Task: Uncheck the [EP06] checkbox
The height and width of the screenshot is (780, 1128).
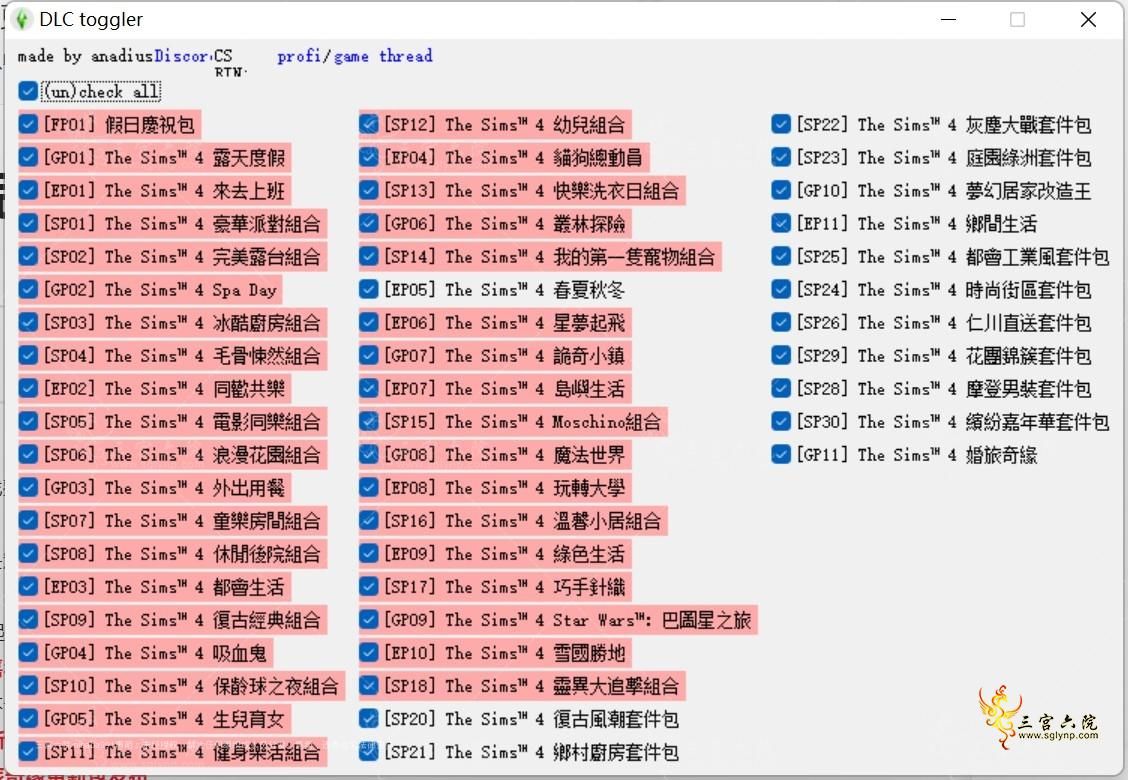Action: tap(368, 323)
